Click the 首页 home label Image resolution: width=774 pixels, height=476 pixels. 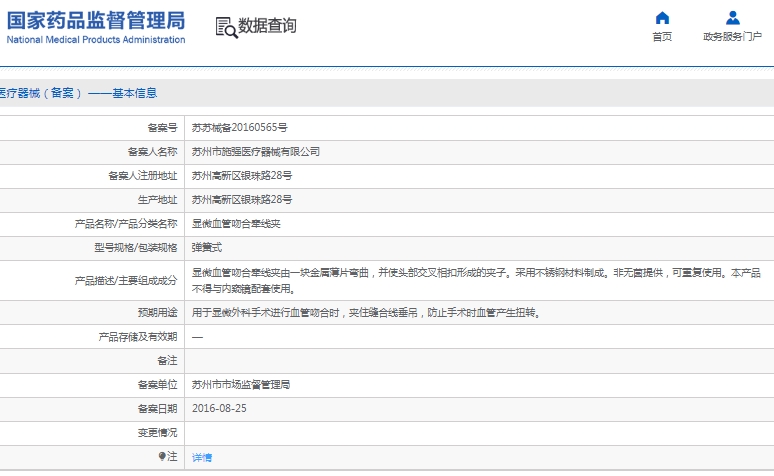662,37
